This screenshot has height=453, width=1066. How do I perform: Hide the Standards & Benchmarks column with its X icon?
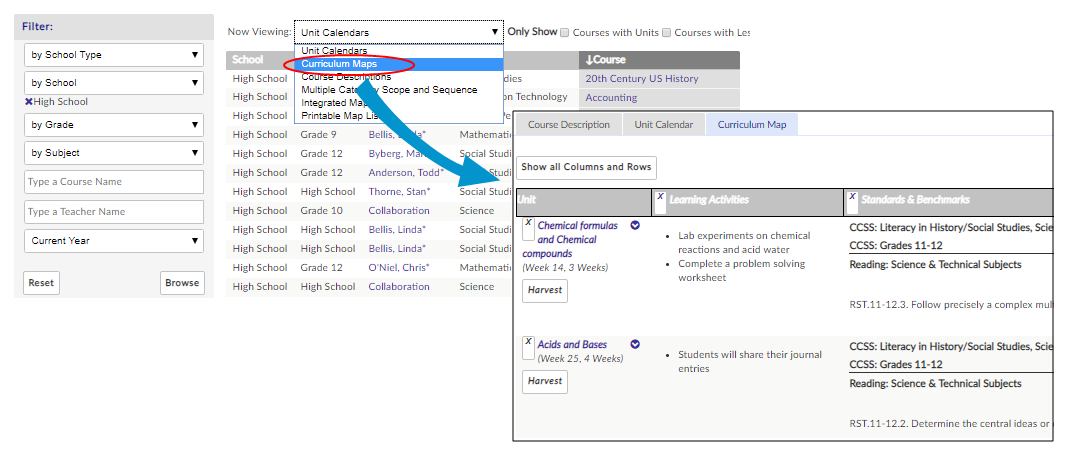[852, 197]
